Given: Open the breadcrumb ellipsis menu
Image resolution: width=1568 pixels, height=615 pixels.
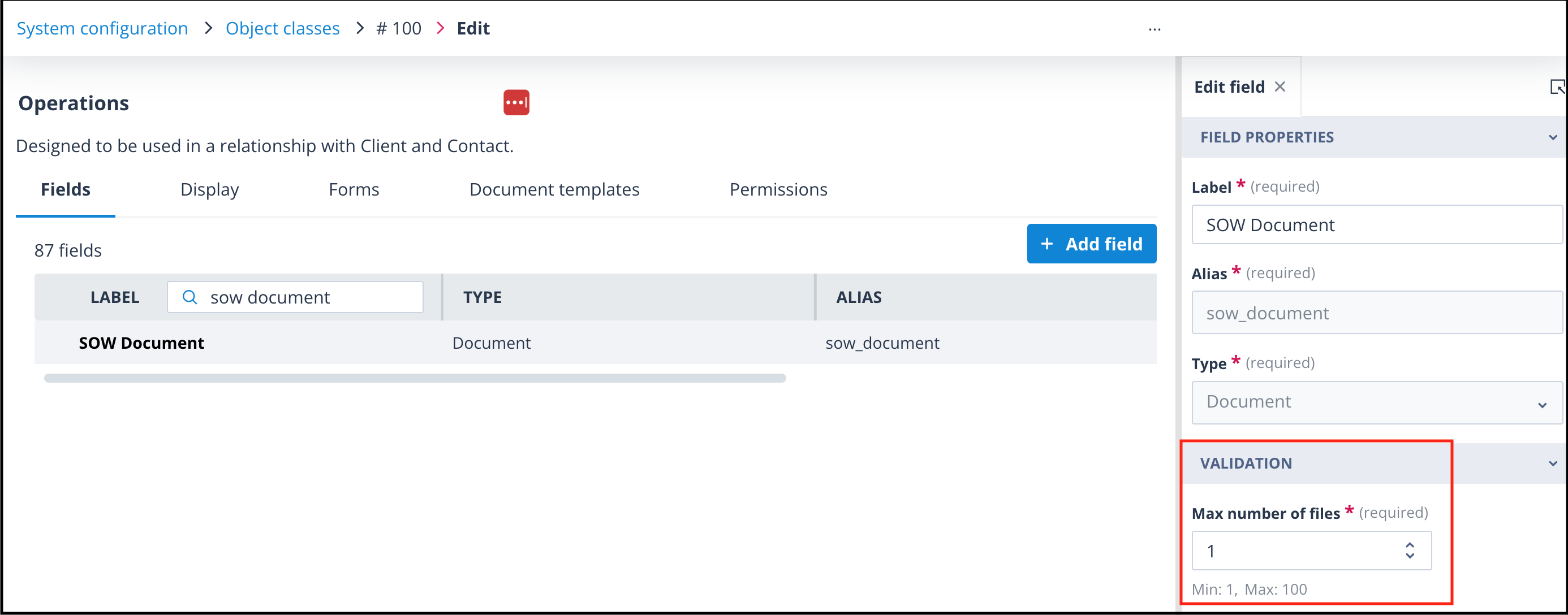Looking at the screenshot, I should [x=1154, y=29].
